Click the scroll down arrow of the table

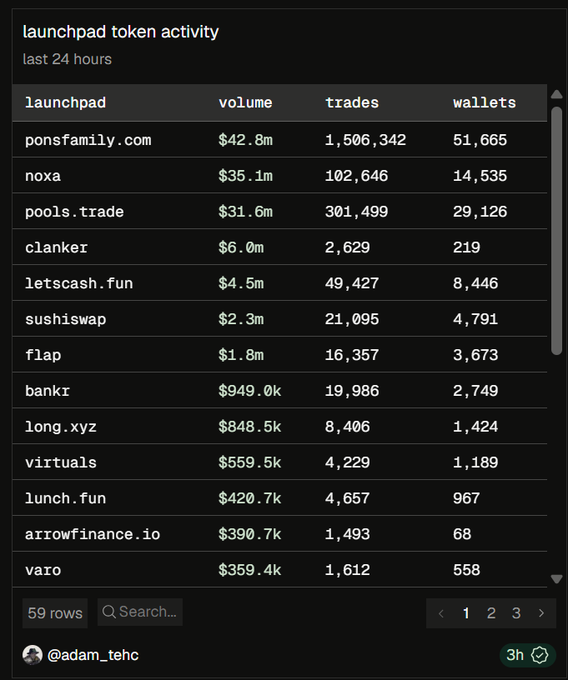[x=556, y=579]
